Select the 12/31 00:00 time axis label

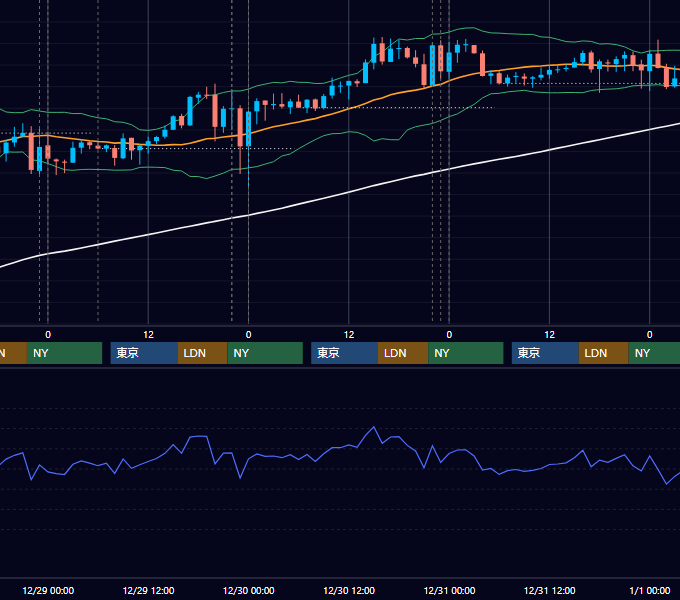449,590
